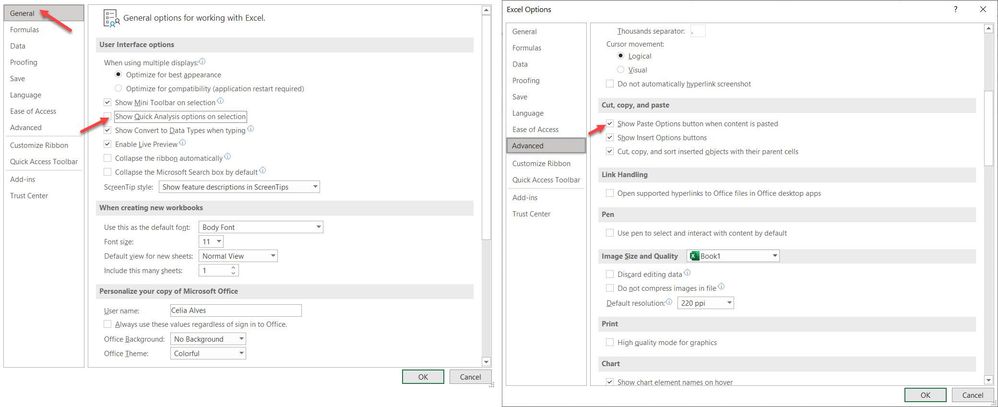998x407 pixels.
Task: Click OK in the Excel Options dialog
Action: tap(925, 395)
